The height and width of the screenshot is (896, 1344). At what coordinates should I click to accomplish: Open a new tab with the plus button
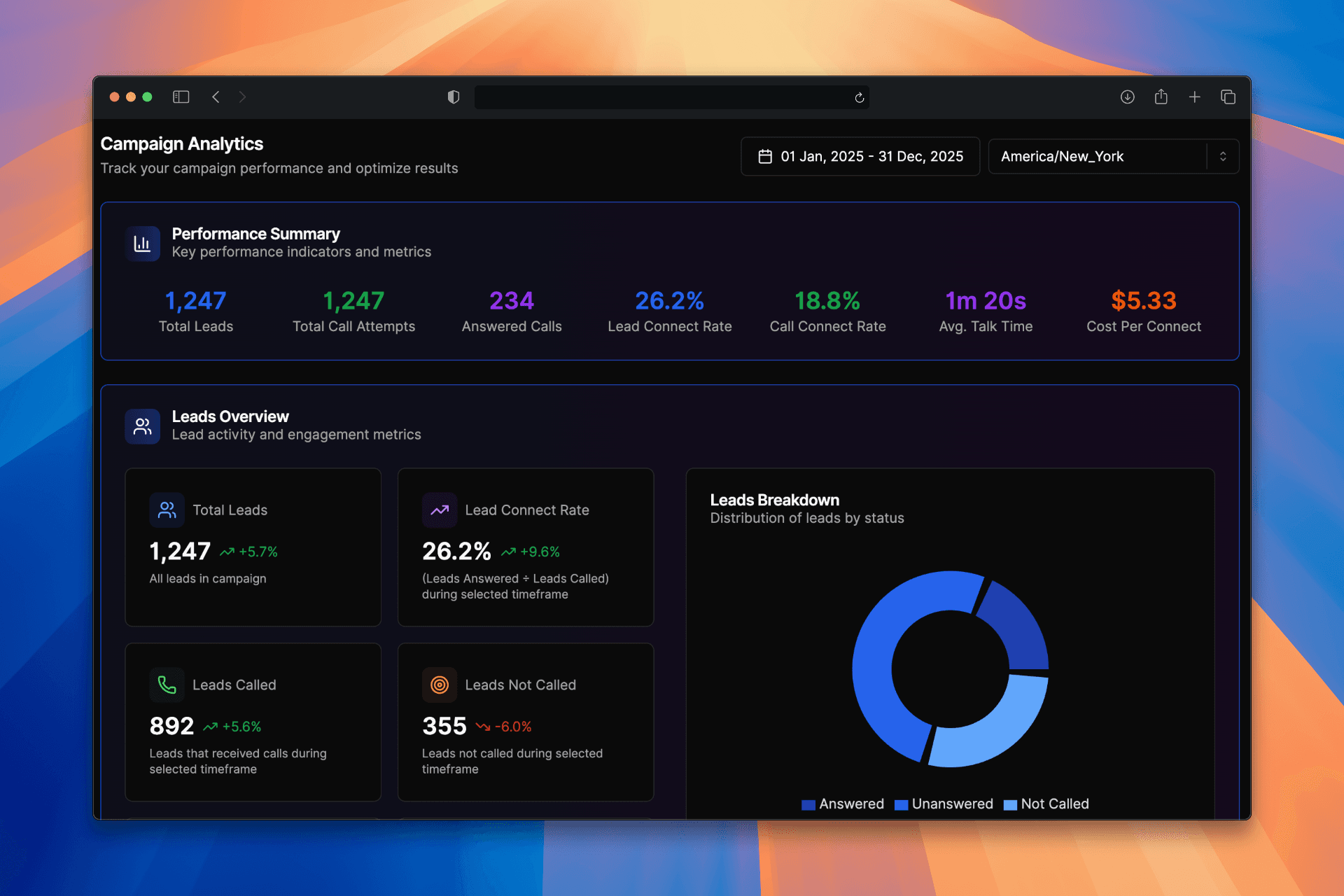[x=1195, y=97]
